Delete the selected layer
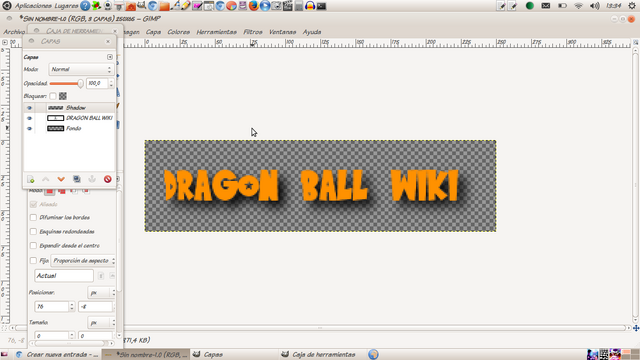The height and width of the screenshot is (360, 640). tap(108, 179)
